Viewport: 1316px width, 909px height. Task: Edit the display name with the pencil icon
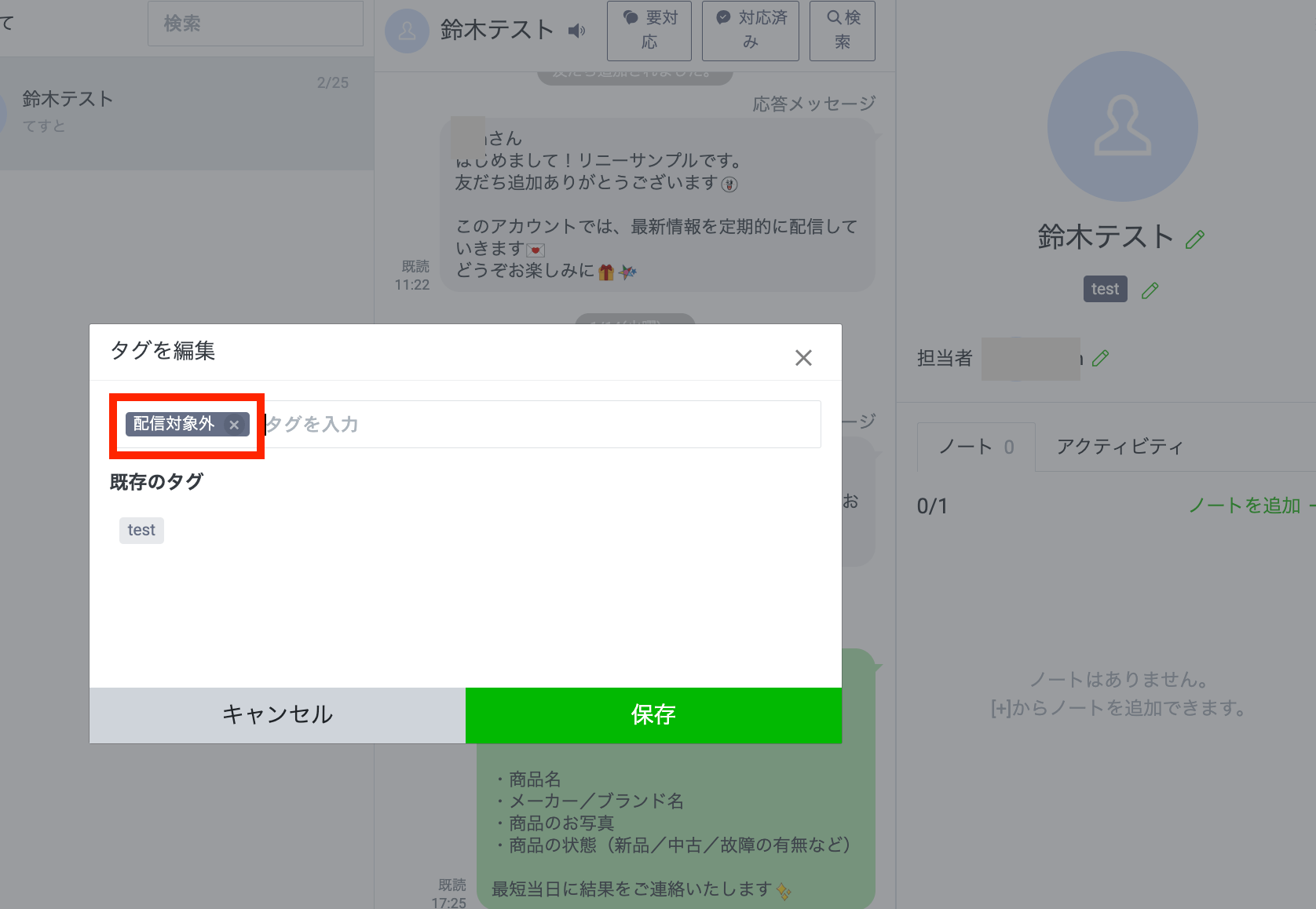[1195, 238]
